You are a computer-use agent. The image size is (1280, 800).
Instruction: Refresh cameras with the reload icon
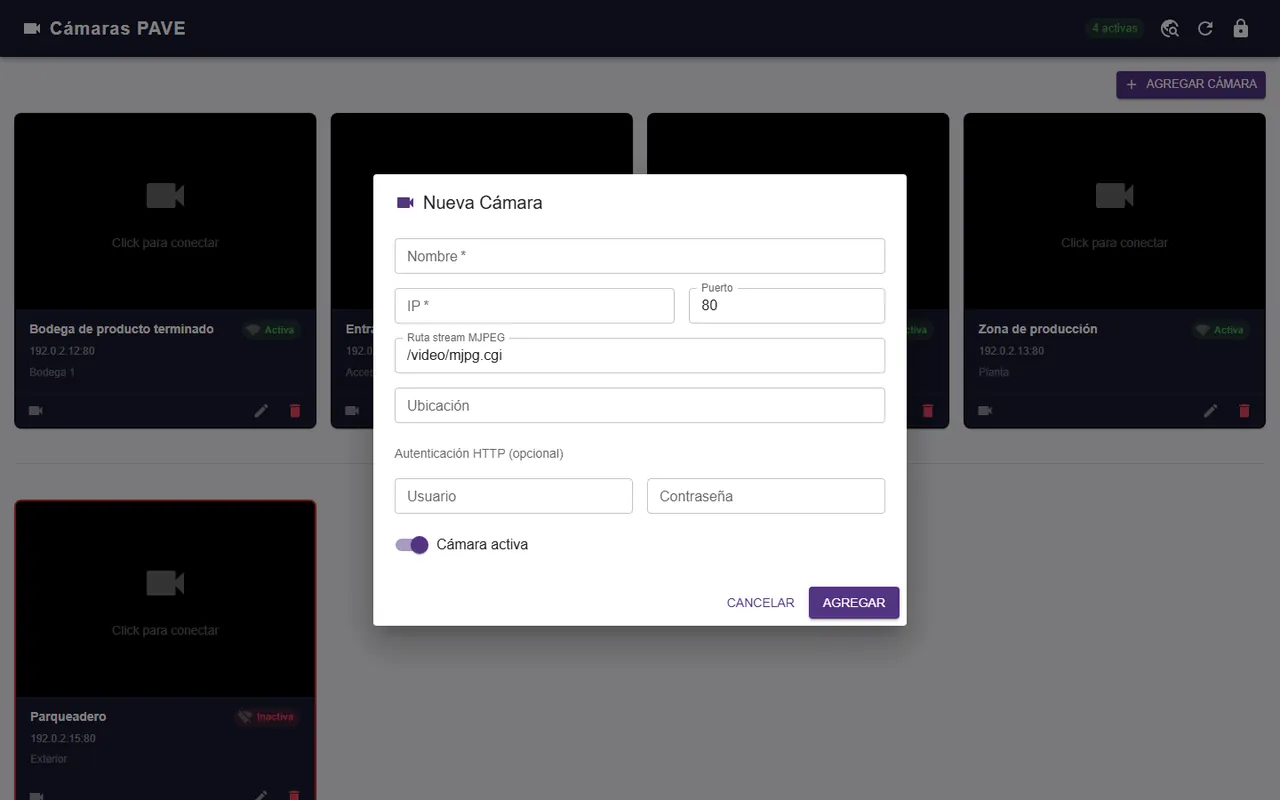pos(1205,28)
